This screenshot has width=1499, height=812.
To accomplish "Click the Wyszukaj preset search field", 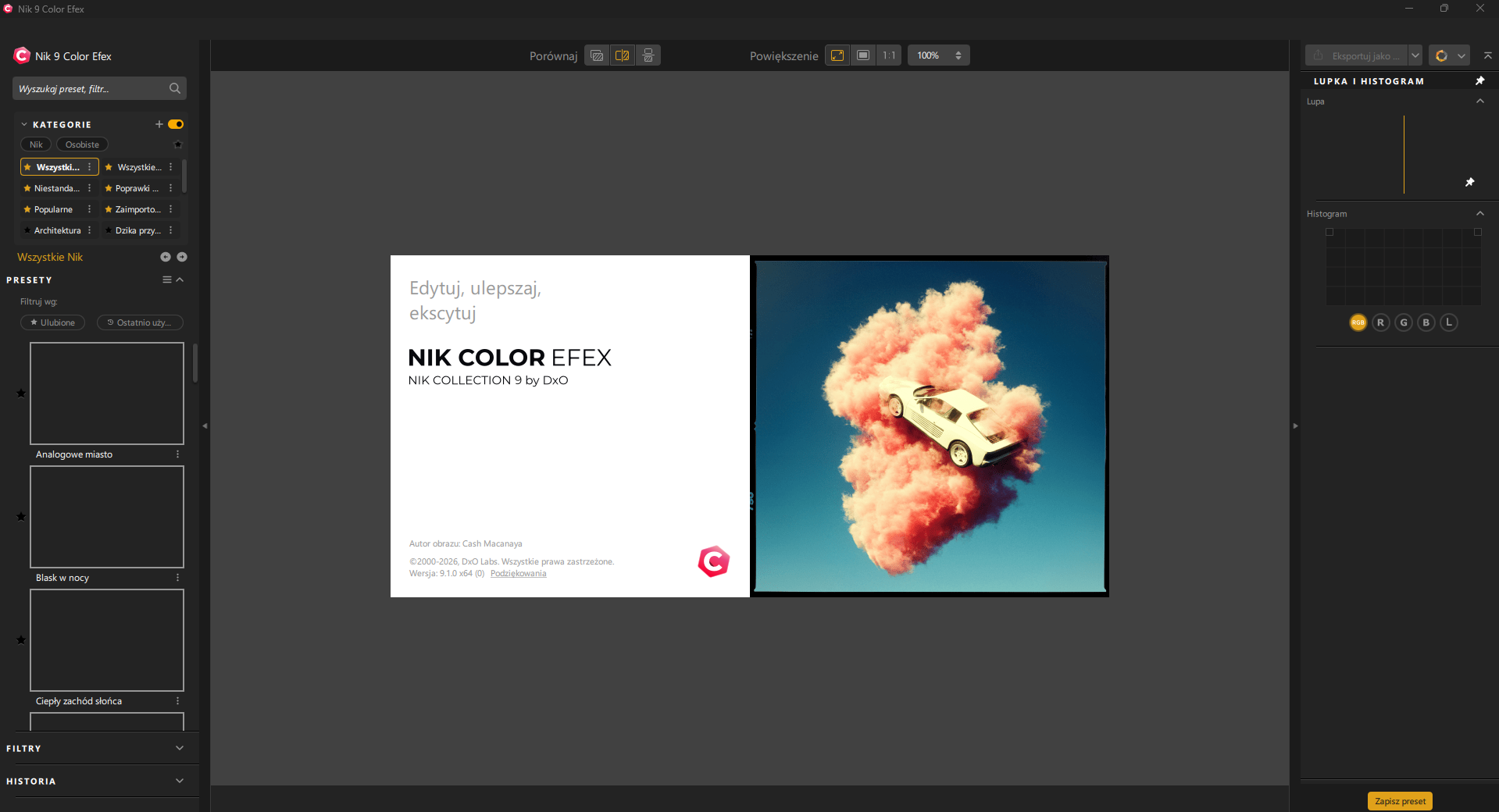I will [99, 88].
